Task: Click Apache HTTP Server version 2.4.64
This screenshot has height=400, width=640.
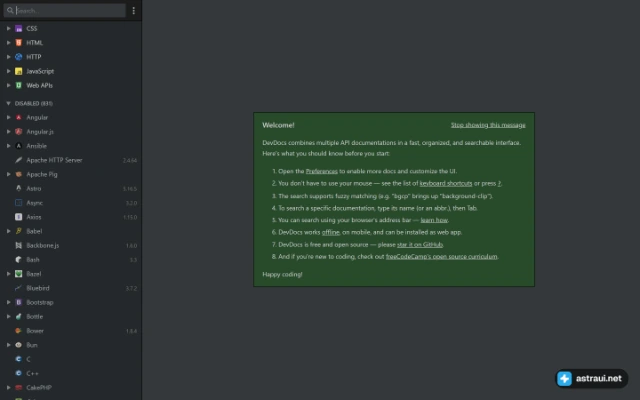Action: [x=130, y=160]
